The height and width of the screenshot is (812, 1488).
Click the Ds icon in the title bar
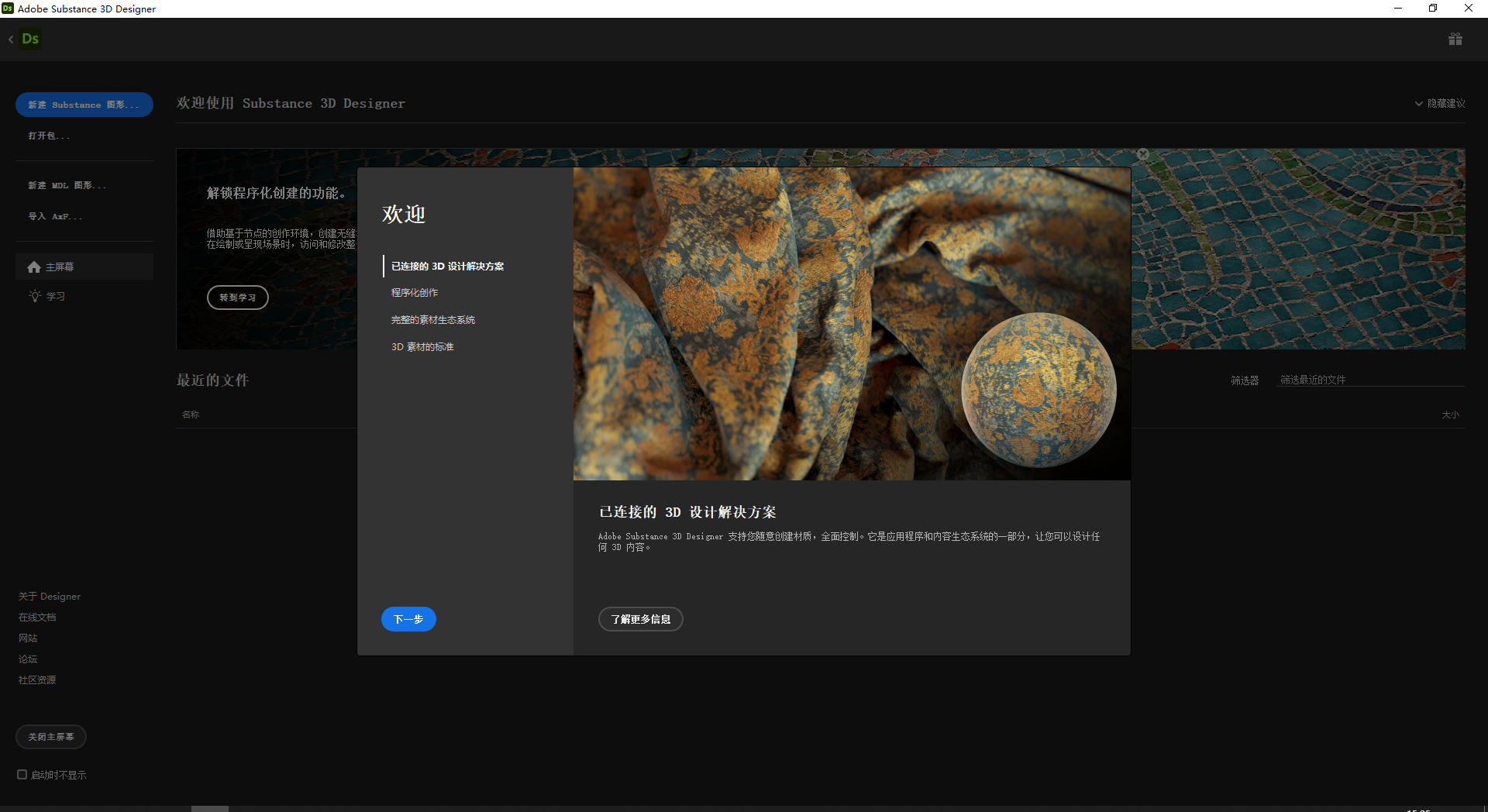(8, 9)
